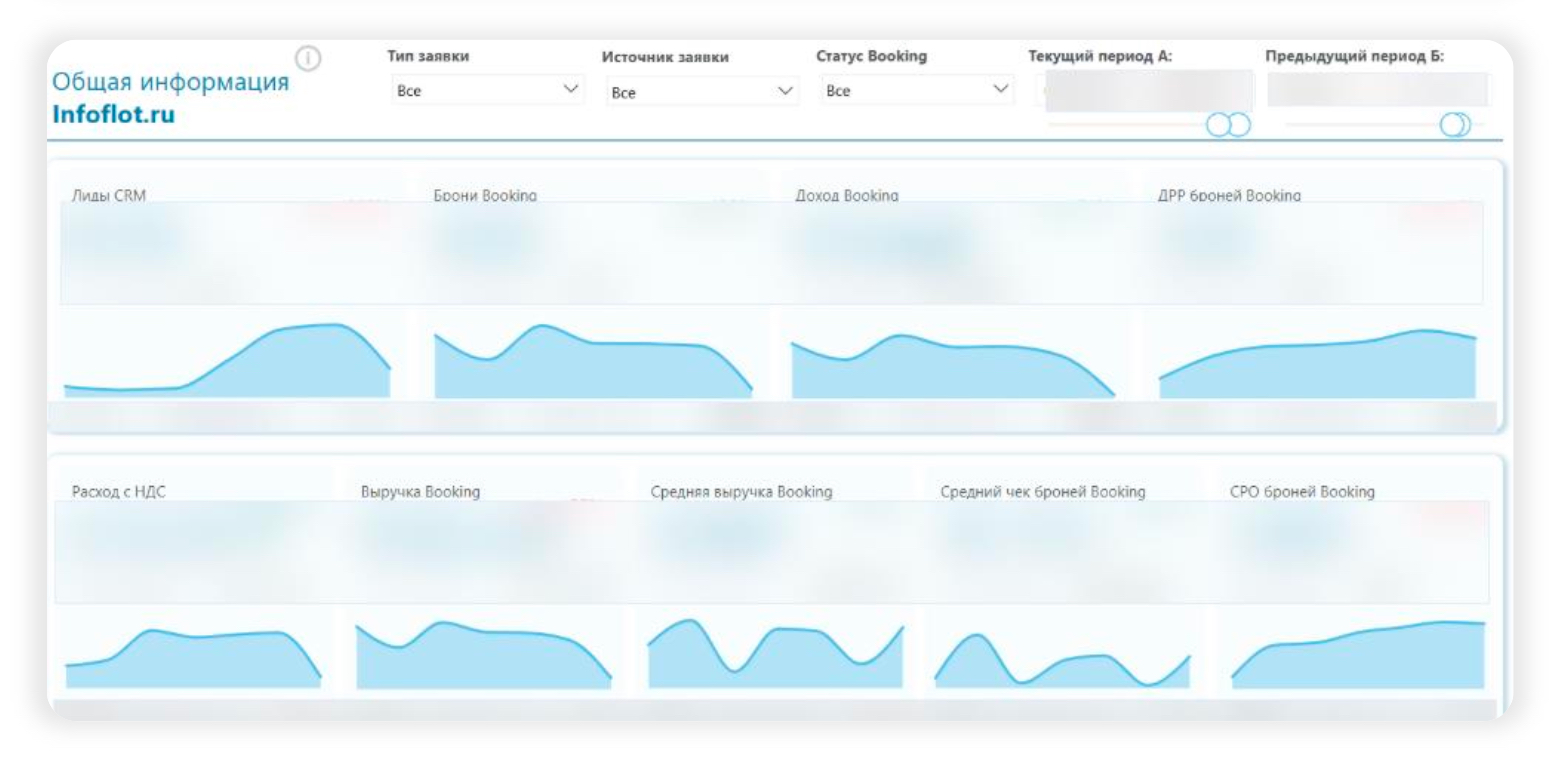The image size is (1560, 762).
Task: Select the Лиды CRM area chart
Action: click(227, 360)
